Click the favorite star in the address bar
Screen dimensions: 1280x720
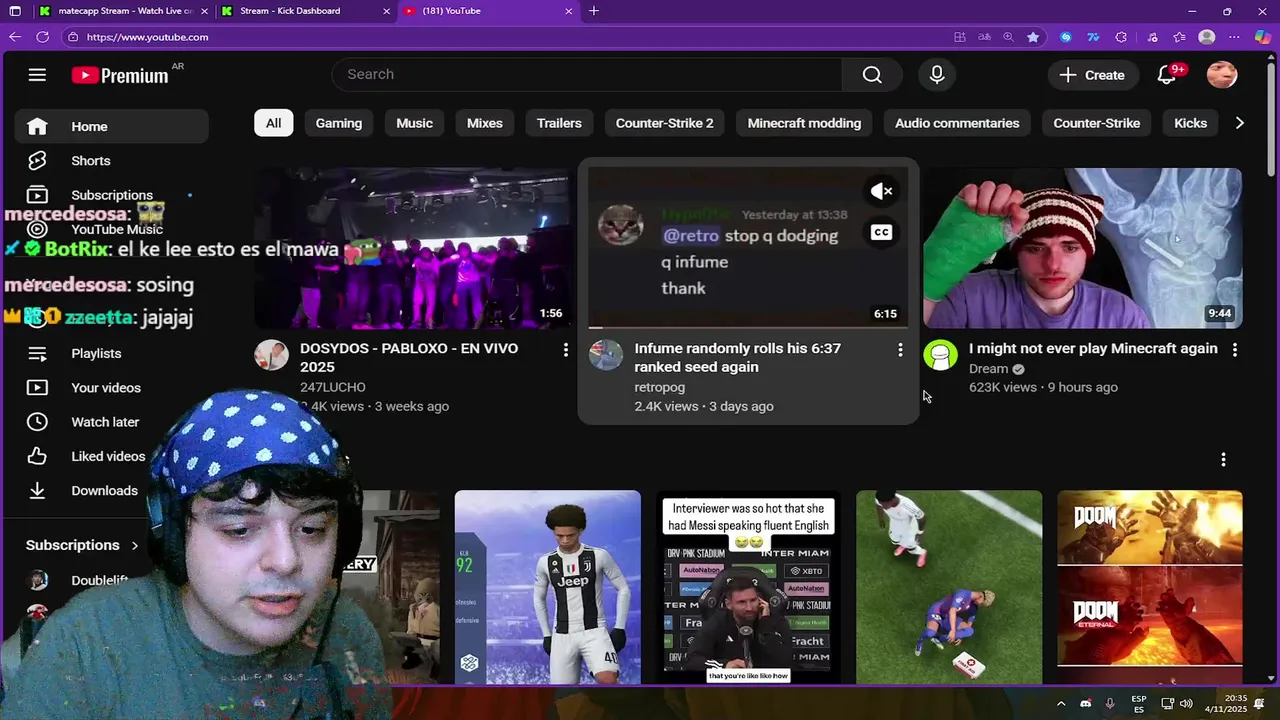tap(1033, 37)
